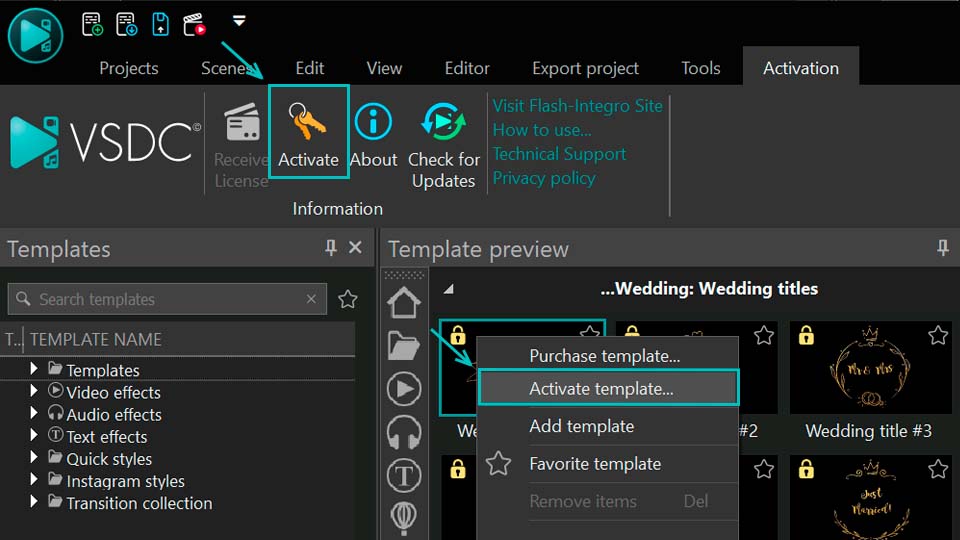960x540 pixels.
Task: Expand the Instagram styles tree node
Action: pyautogui.click(x=34, y=479)
